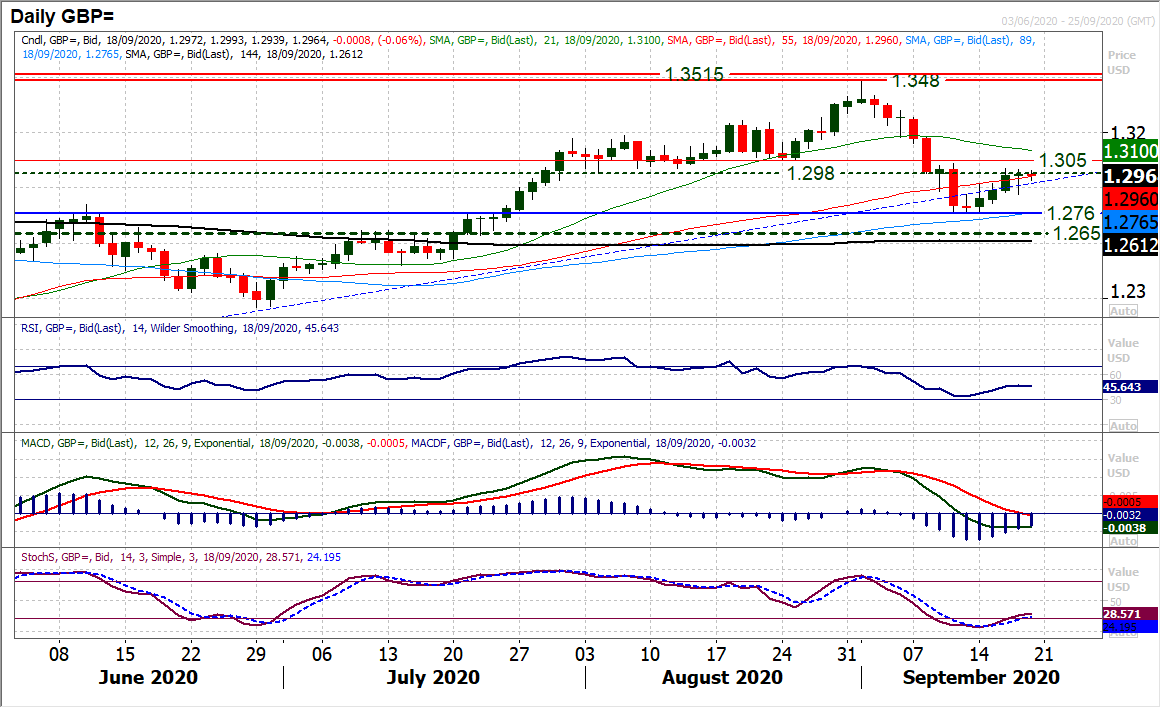
Task: Select the 45.643 RSI value tag
Action: click(1130, 387)
